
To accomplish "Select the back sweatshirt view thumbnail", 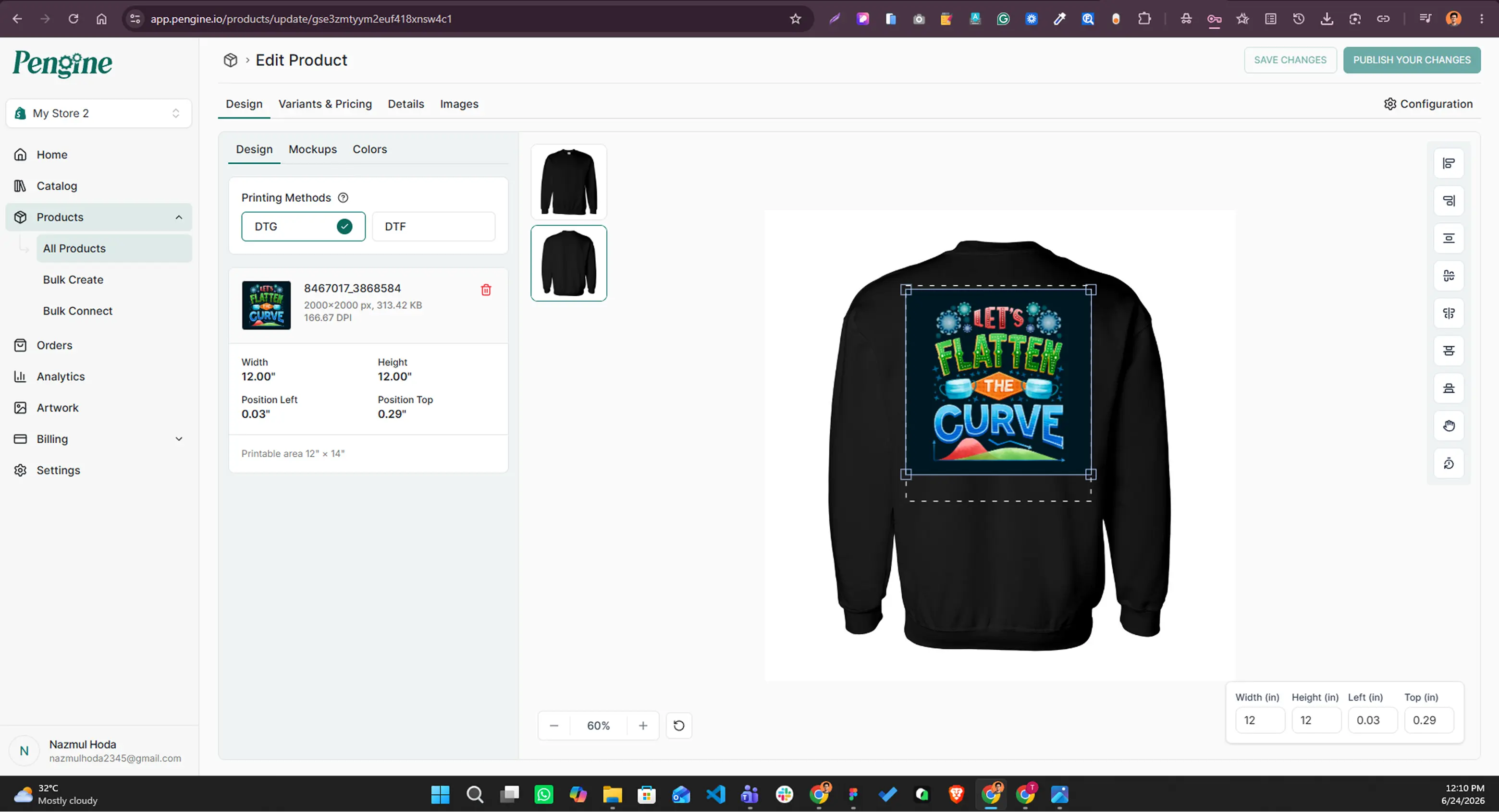I will coord(568,264).
